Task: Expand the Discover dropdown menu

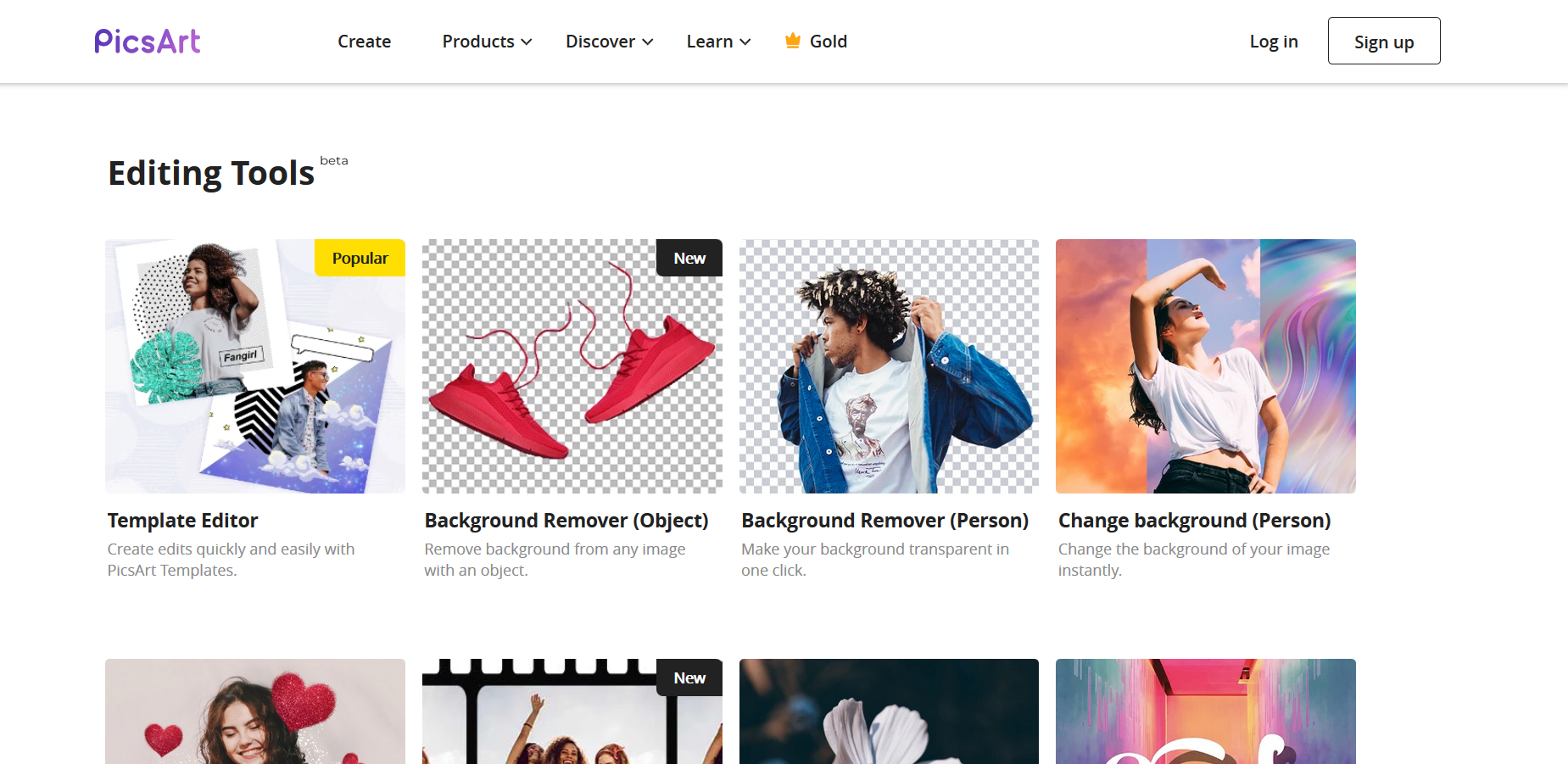Action: point(609,42)
